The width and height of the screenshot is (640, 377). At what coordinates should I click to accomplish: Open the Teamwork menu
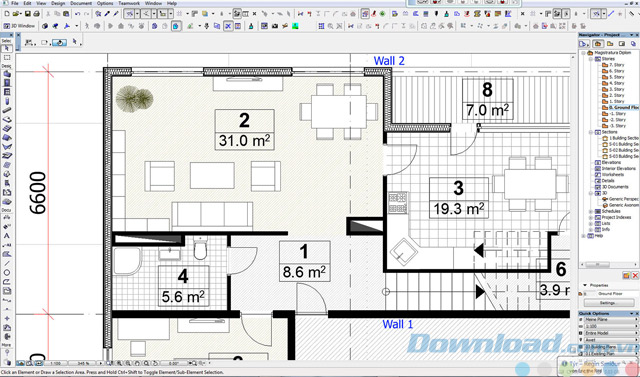(129, 3)
